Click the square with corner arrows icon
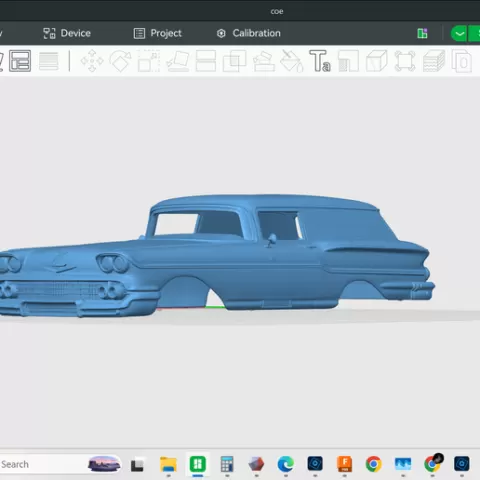 pos(405,61)
